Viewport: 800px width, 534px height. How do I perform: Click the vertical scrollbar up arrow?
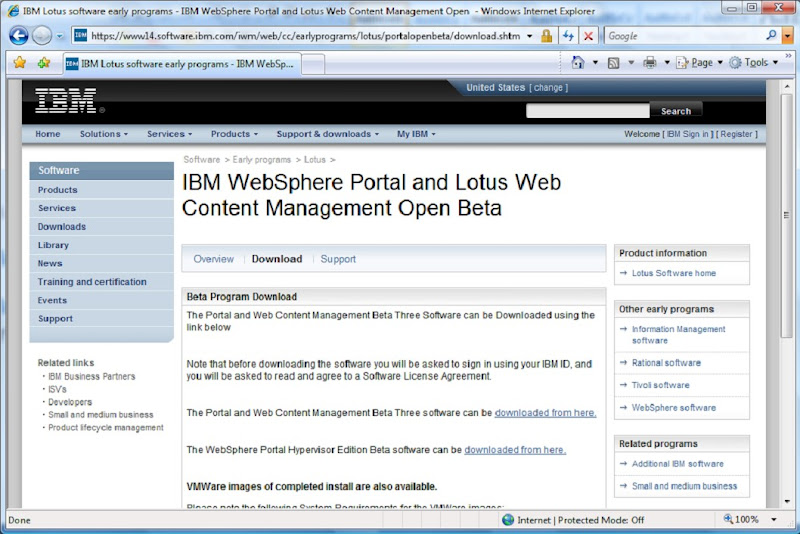(x=787, y=87)
